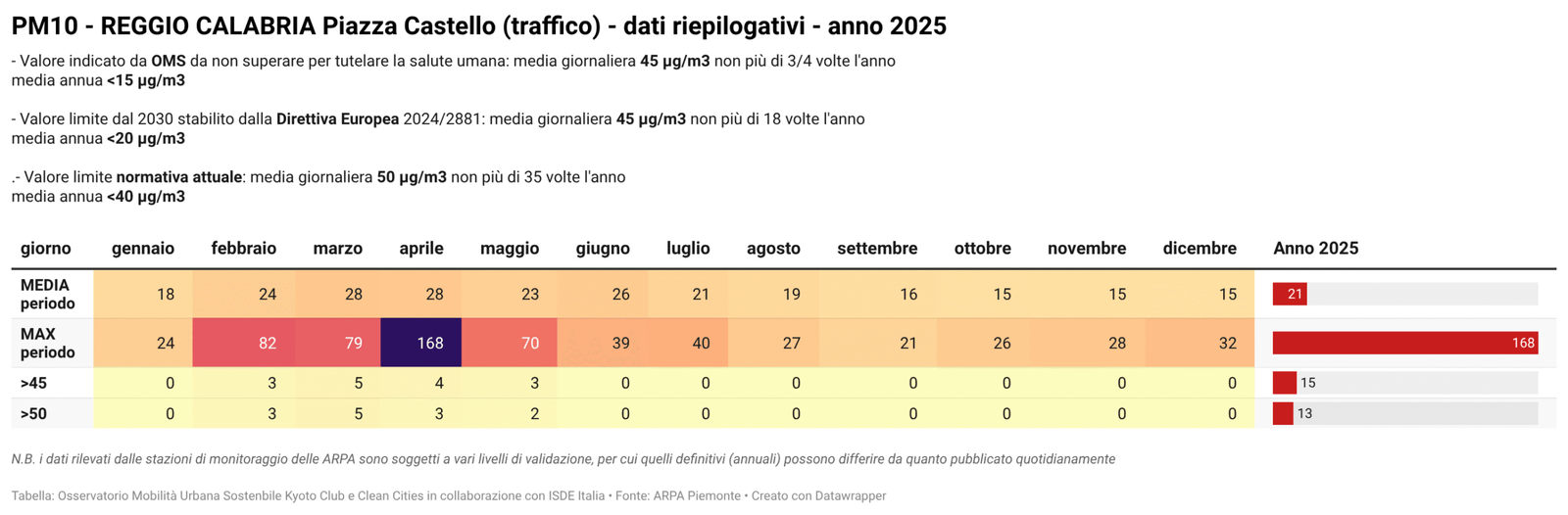Click the 'dicembre' column header

point(1200,249)
